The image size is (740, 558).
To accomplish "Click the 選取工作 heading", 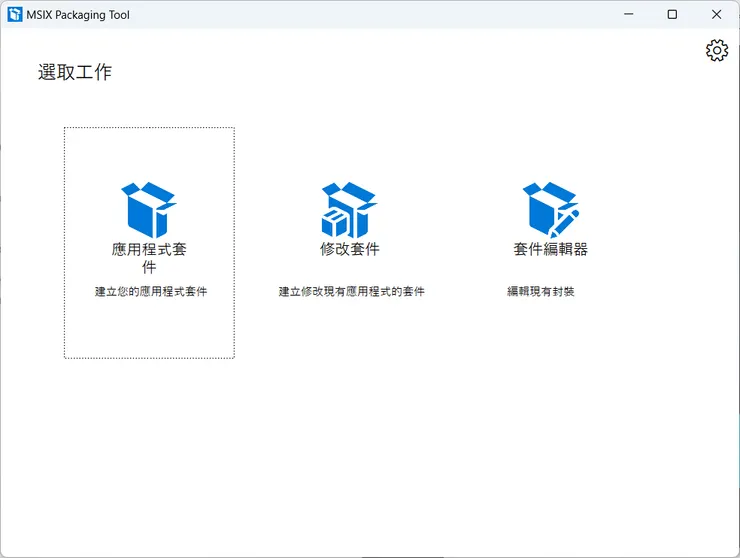I will [x=75, y=72].
